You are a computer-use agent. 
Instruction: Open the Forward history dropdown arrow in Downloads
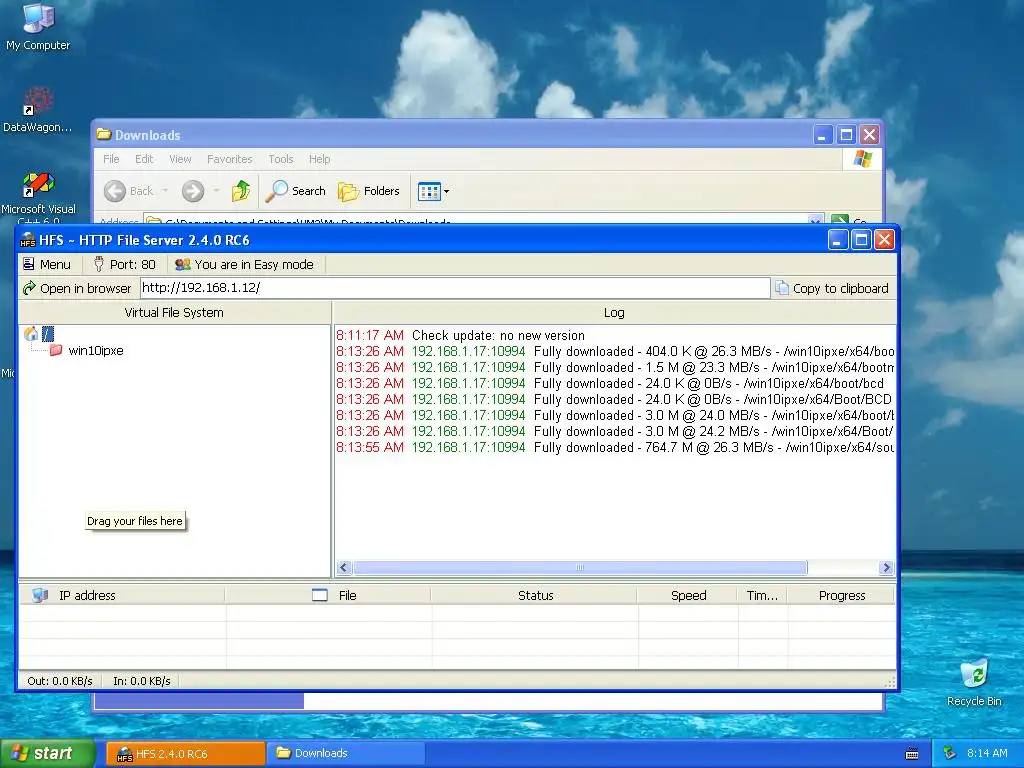[x=216, y=191]
